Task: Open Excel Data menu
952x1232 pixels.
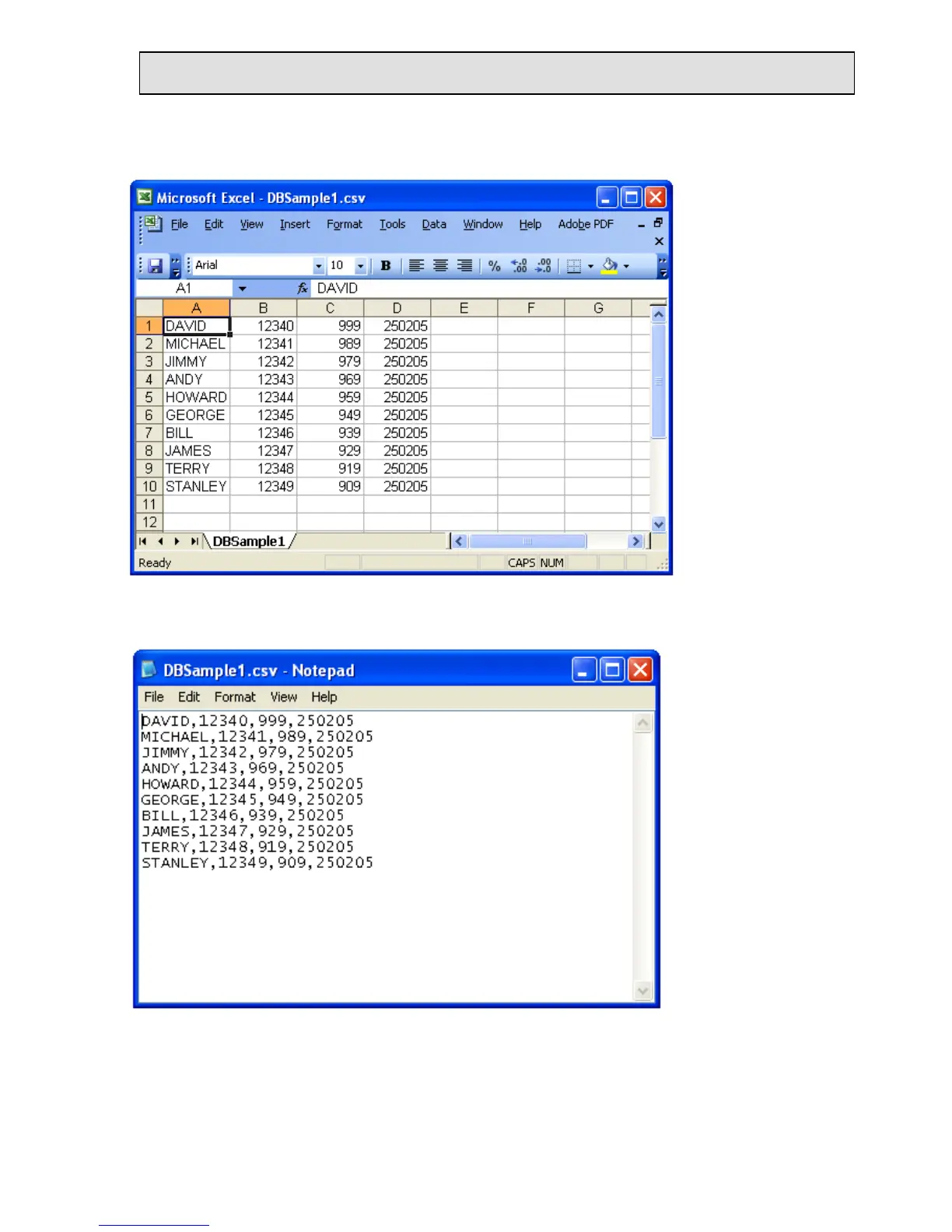Action: pyautogui.click(x=434, y=224)
